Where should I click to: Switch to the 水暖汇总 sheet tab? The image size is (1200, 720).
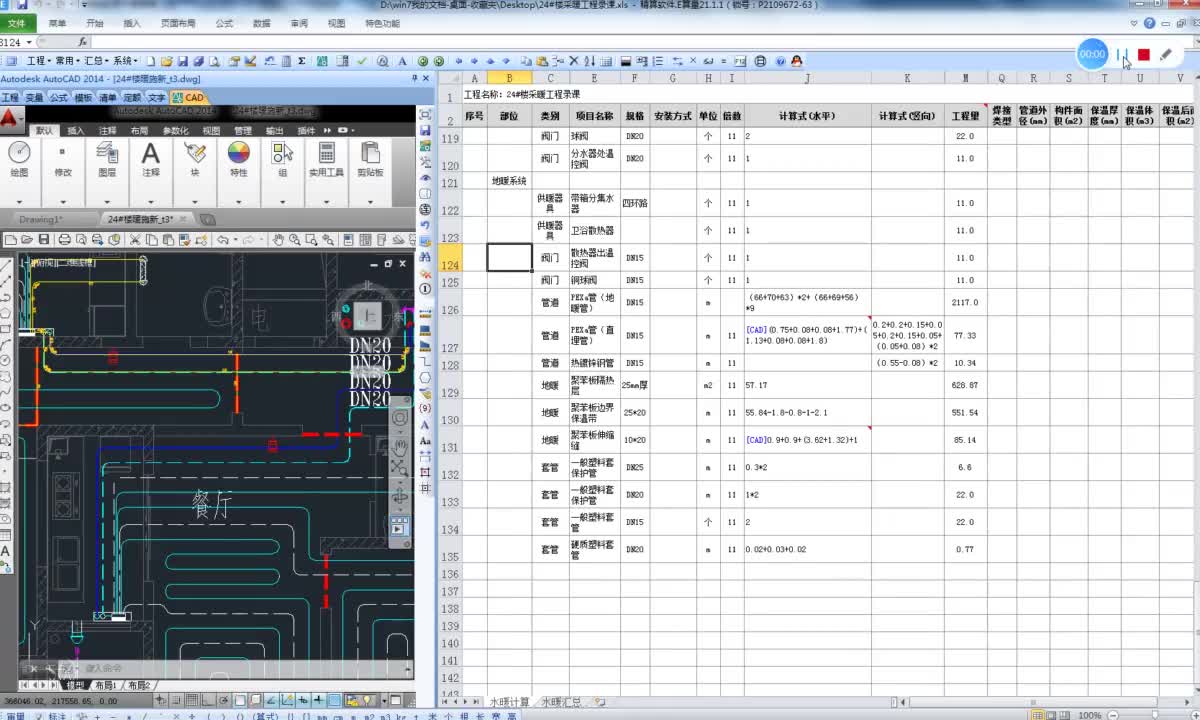(560, 703)
